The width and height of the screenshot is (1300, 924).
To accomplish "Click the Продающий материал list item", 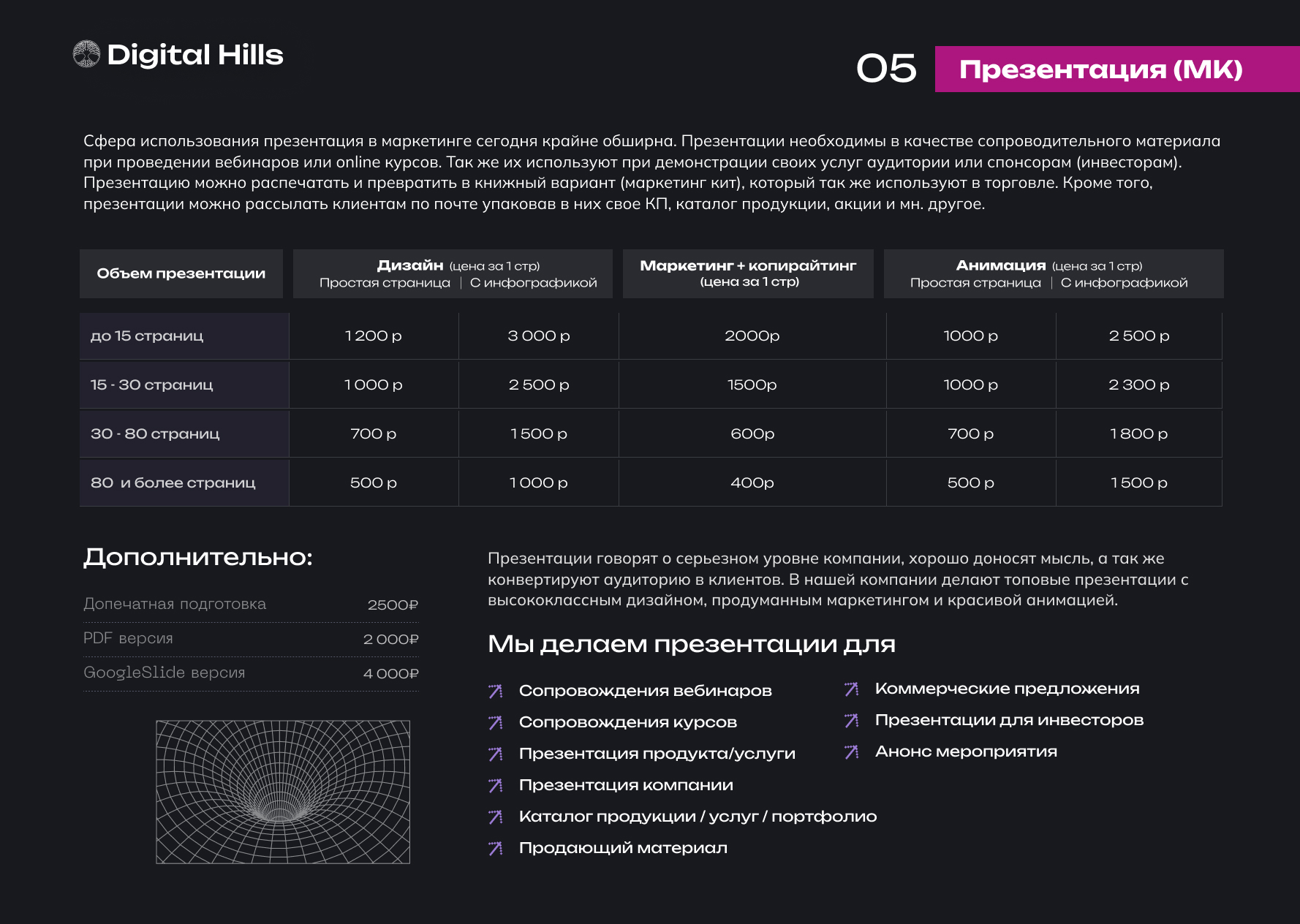I will pyautogui.click(x=623, y=848).
